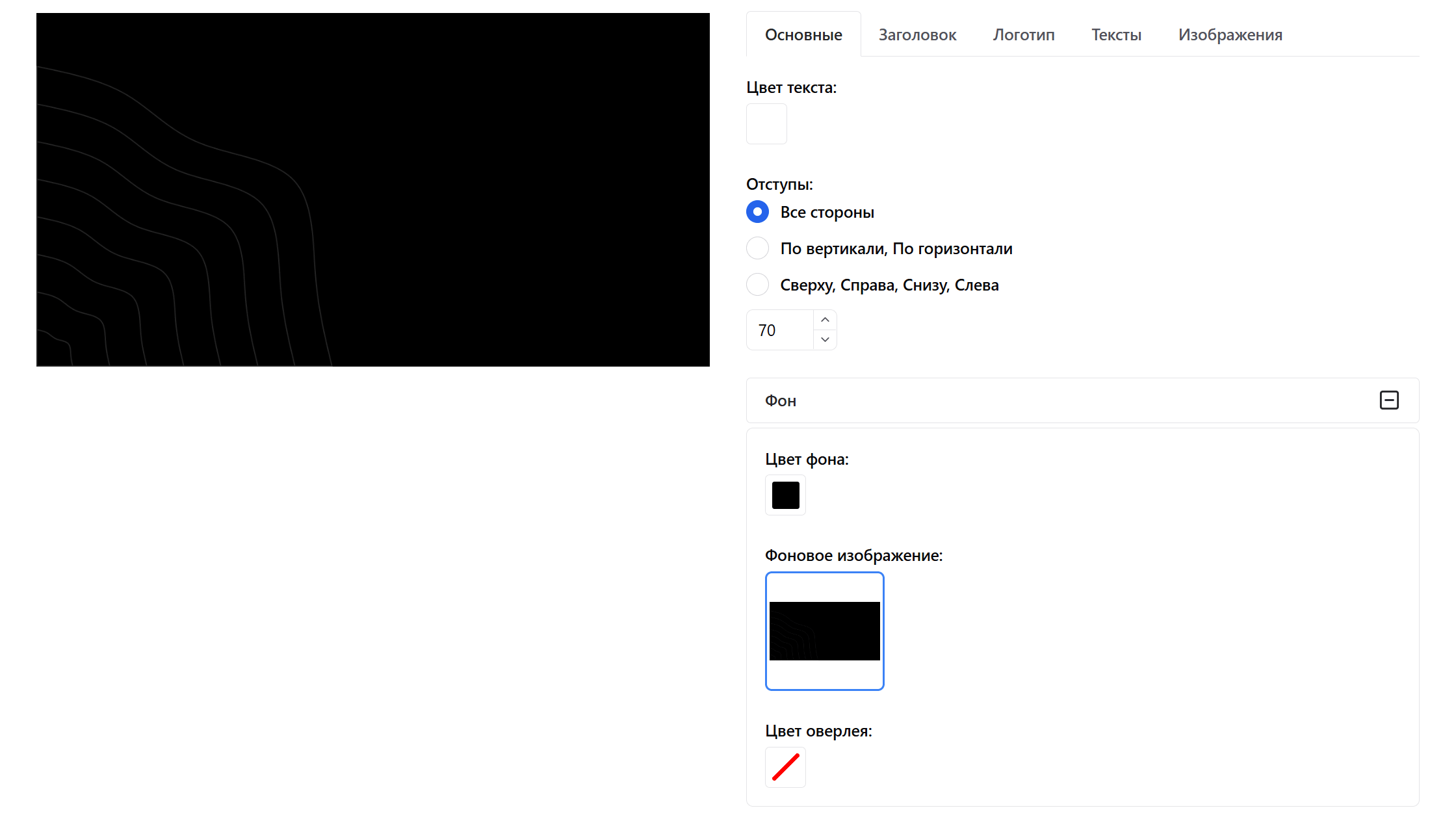Open the Логотип tab
This screenshot has width=1456, height=832.
(x=1023, y=35)
